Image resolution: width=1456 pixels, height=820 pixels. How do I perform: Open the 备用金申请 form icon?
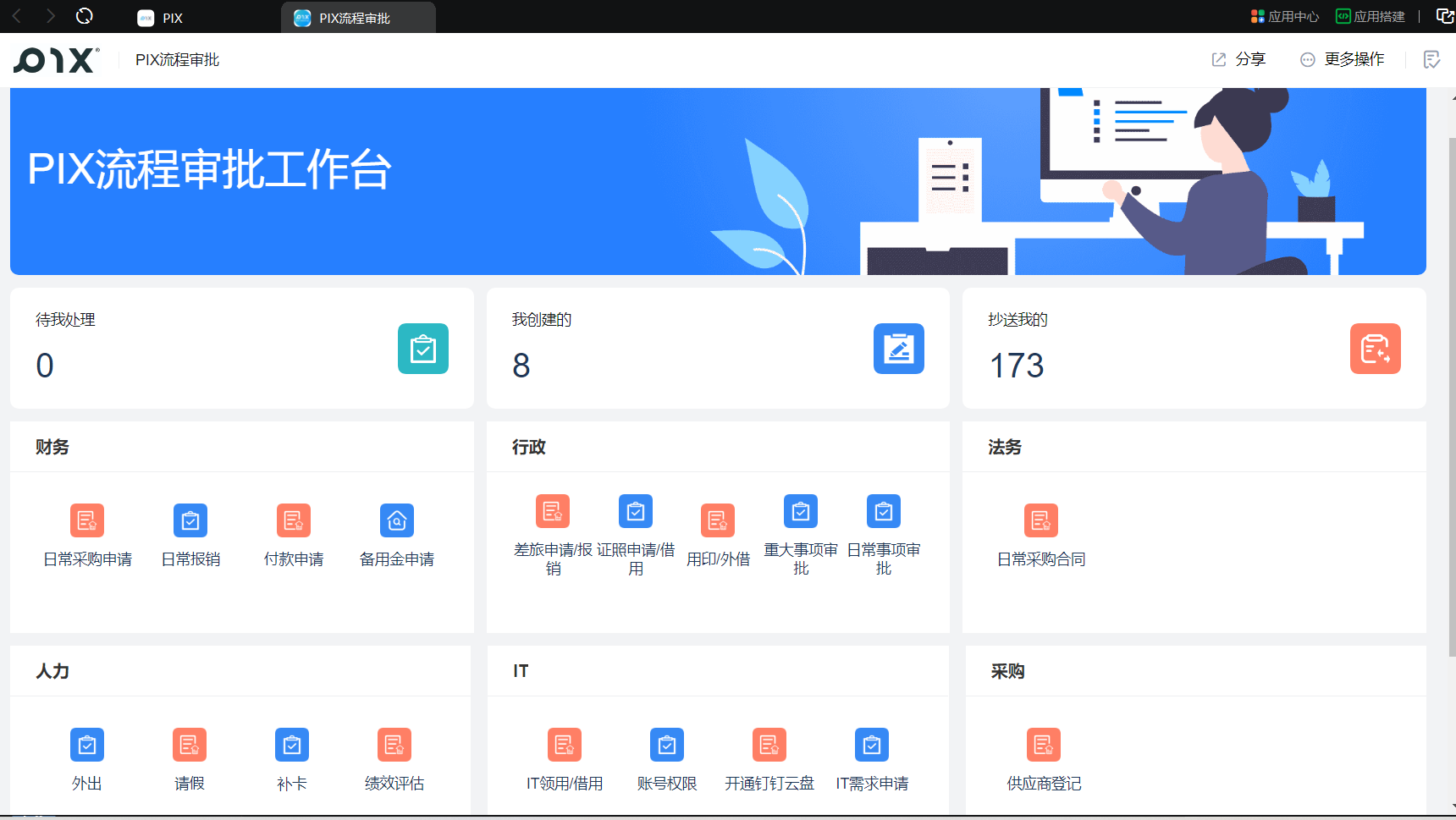[397, 520]
